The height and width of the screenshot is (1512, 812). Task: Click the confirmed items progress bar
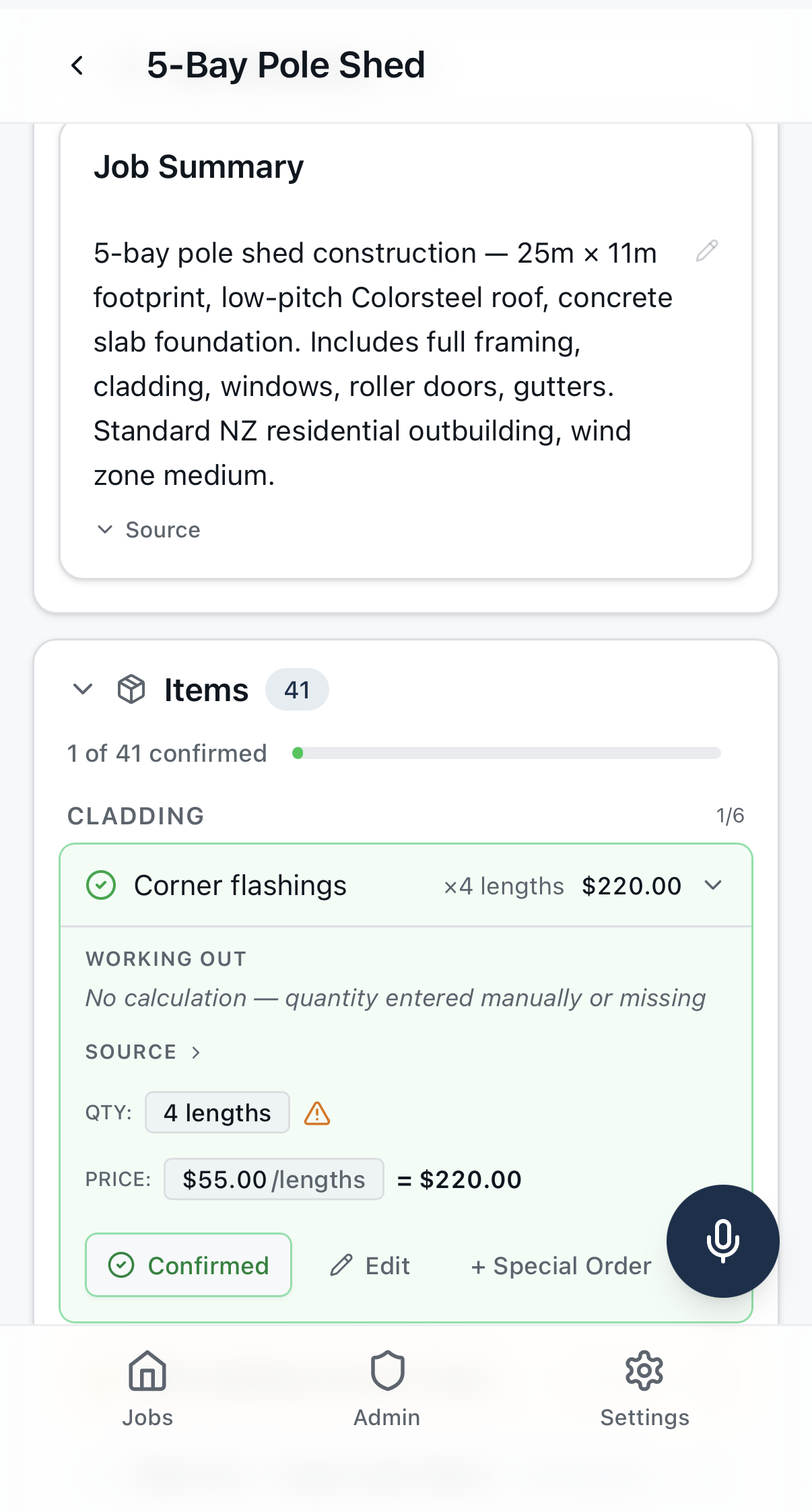(506, 753)
